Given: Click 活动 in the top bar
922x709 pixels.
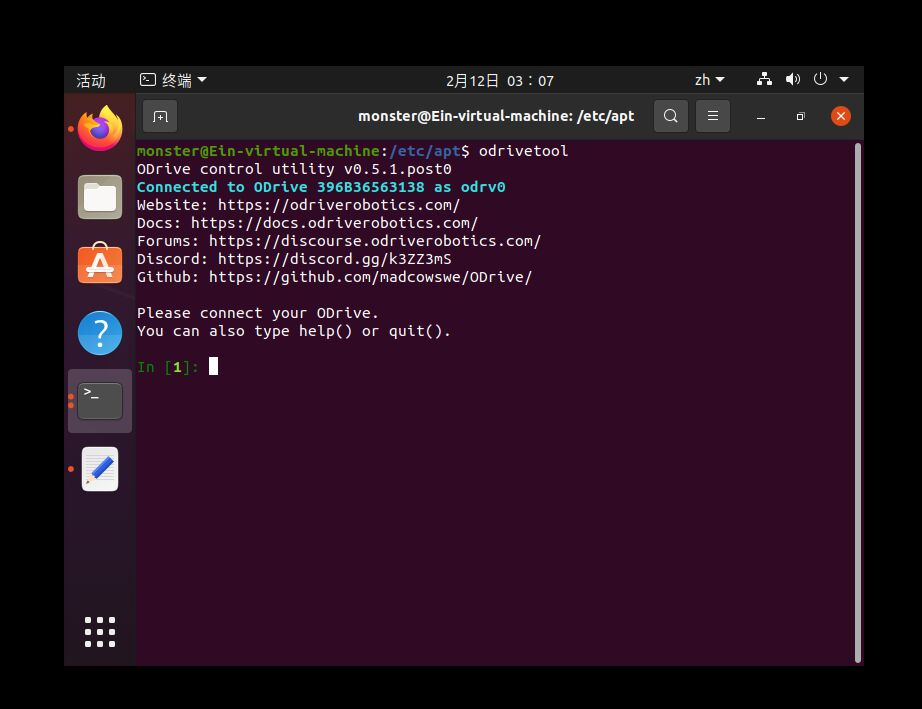Looking at the screenshot, I should coord(91,80).
